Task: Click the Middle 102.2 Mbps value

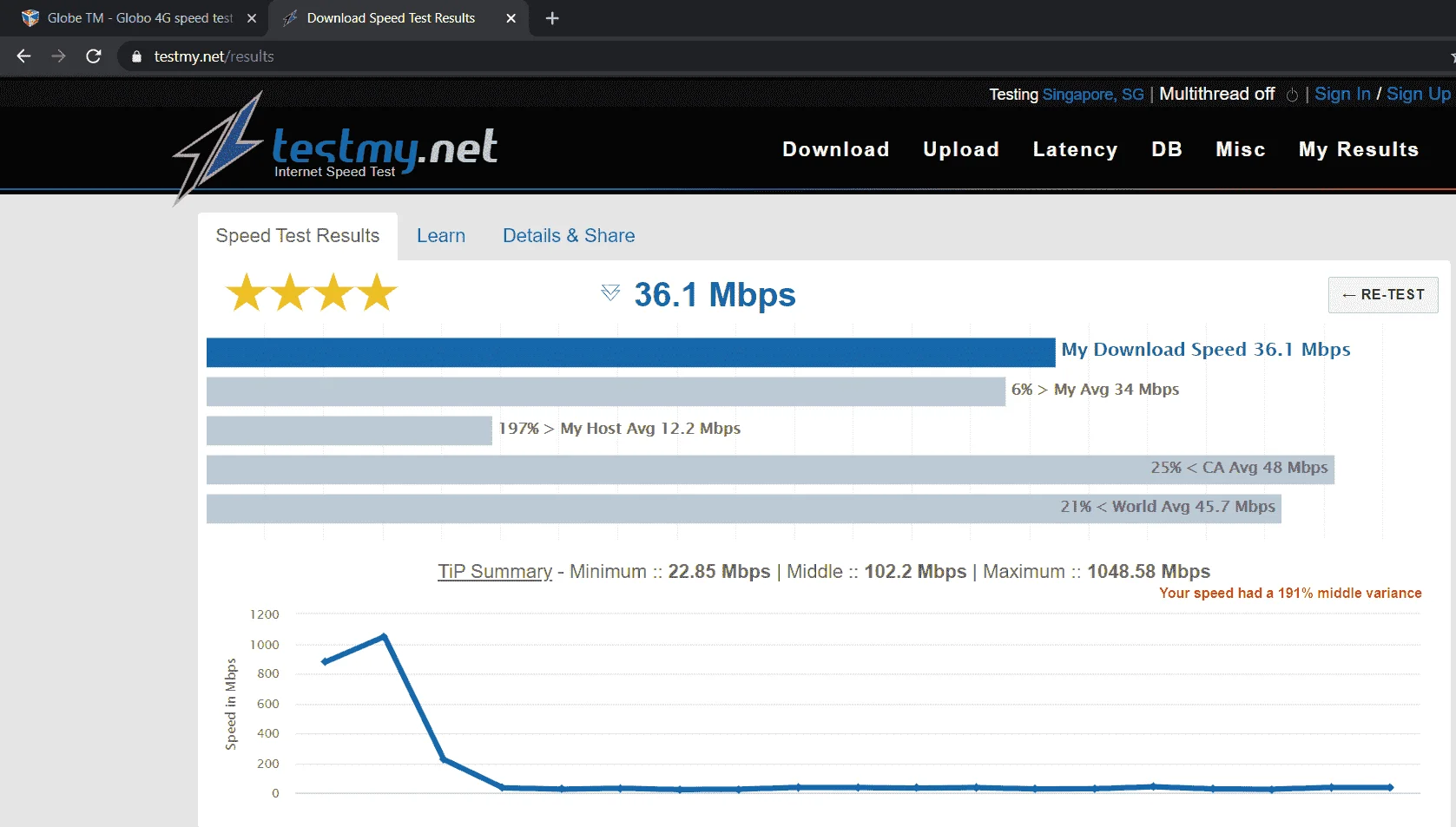Action: click(x=915, y=572)
